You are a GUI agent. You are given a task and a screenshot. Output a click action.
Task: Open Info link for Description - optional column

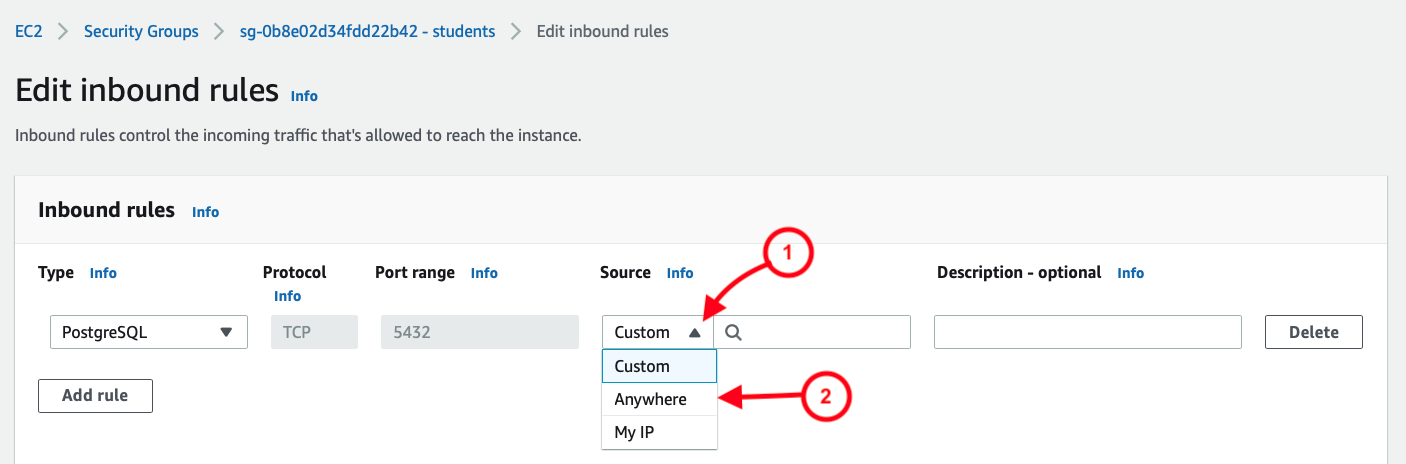click(x=1130, y=272)
